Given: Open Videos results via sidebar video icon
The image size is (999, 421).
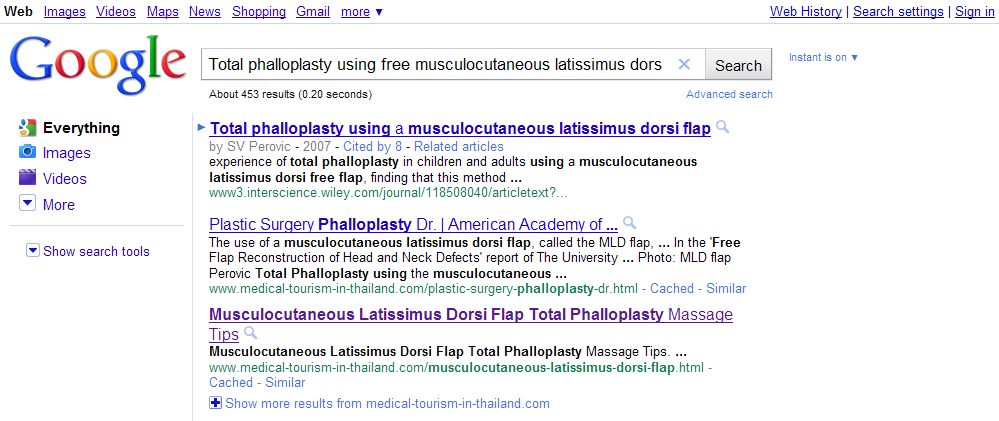Looking at the screenshot, I should tap(28, 179).
